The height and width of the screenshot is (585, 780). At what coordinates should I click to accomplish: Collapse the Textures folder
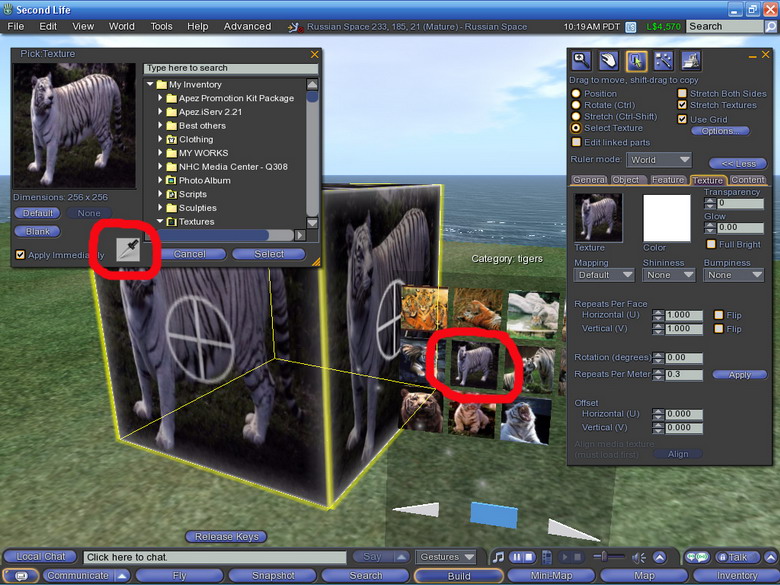tap(160, 221)
